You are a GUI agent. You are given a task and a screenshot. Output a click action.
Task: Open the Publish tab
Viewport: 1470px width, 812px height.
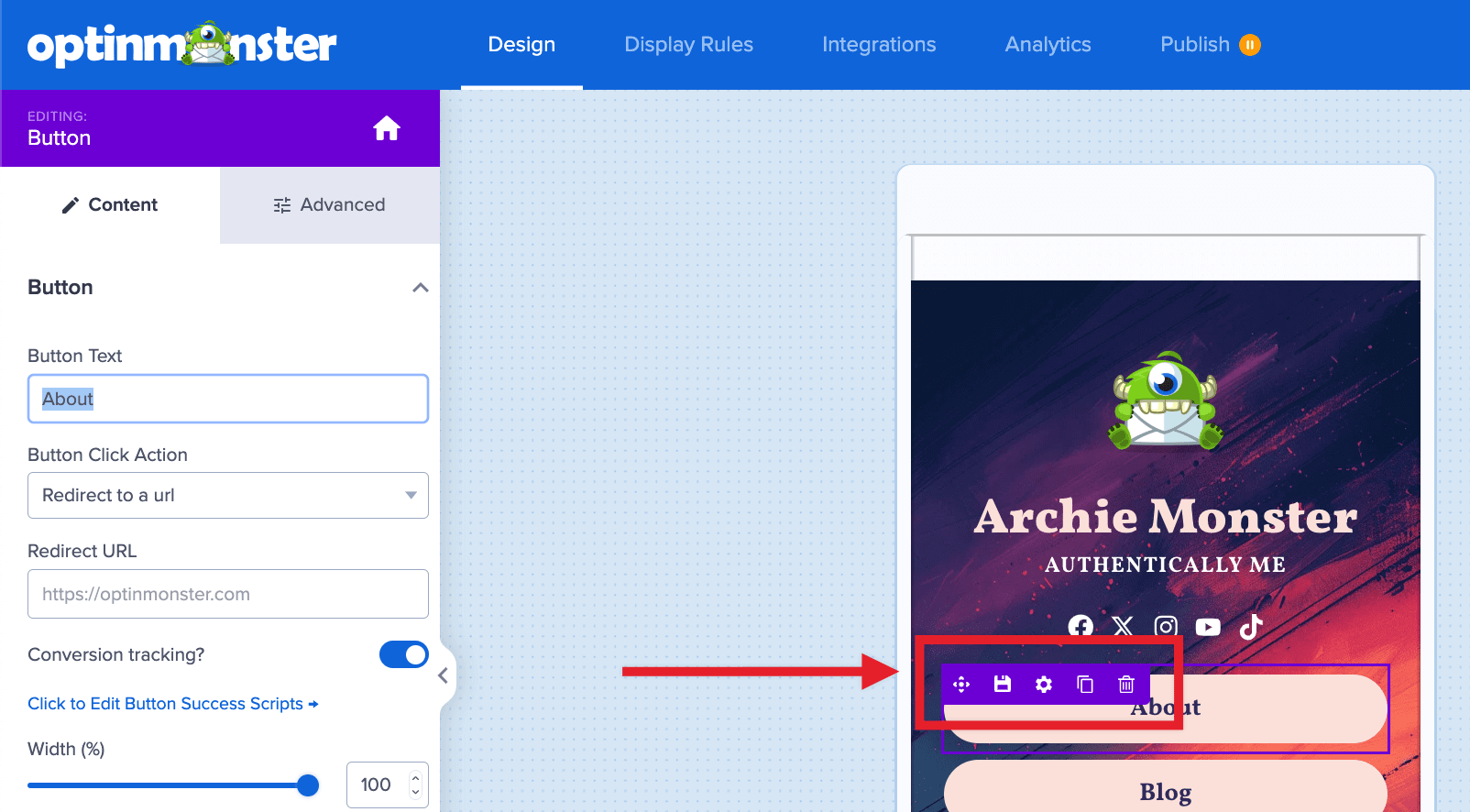pyautogui.click(x=1195, y=44)
